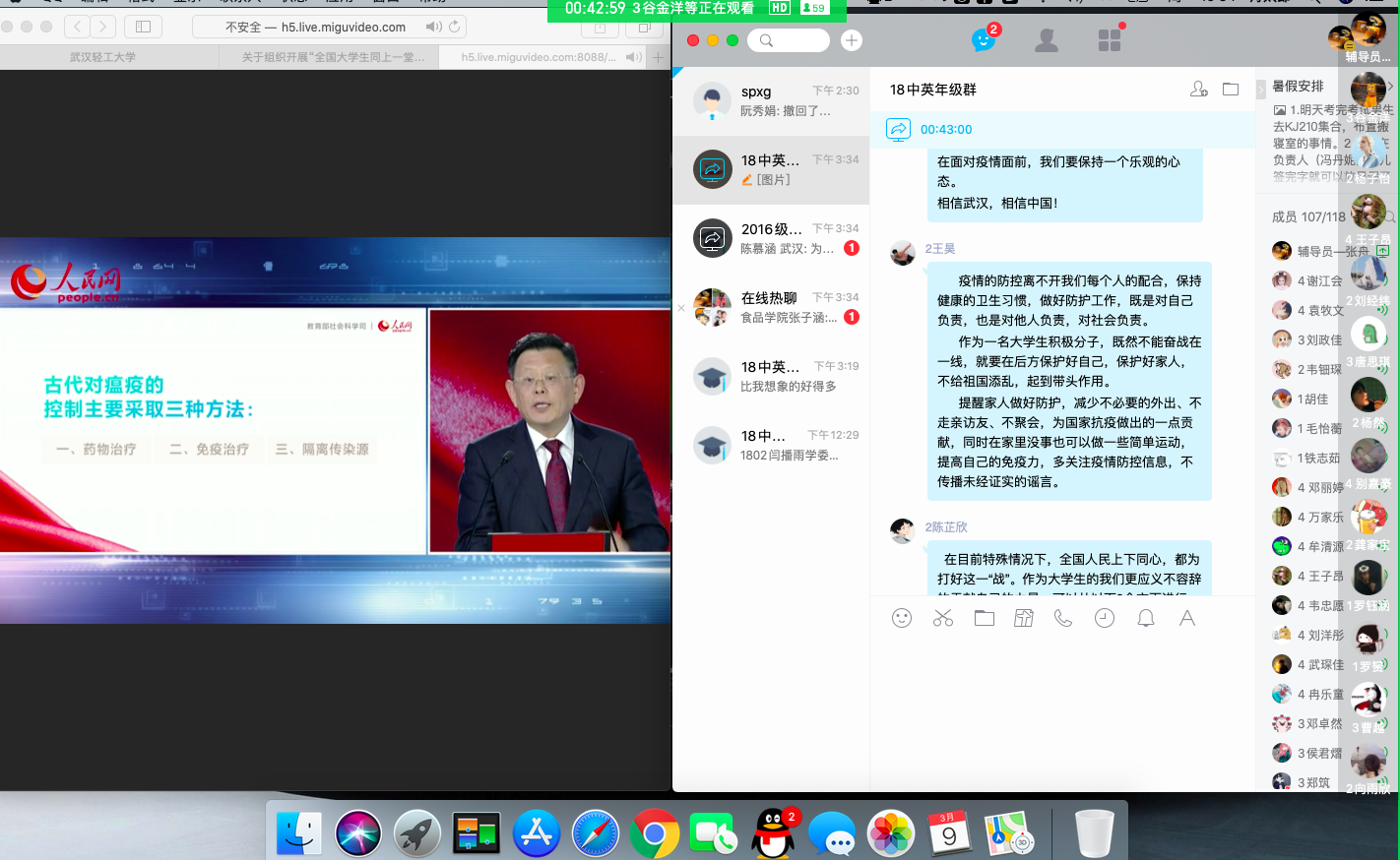Screen dimensions: 1400x860
Task: Mute sound on the h5.live.miguvideo.com:8088 tab
Action: pos(633,57)
